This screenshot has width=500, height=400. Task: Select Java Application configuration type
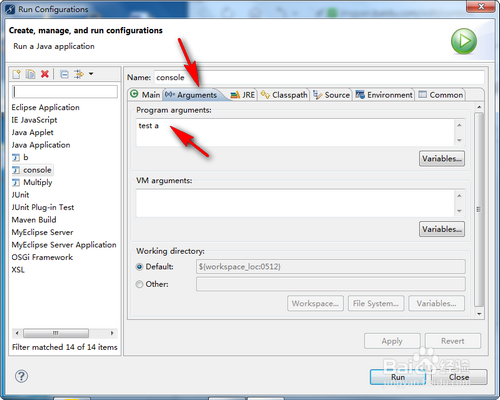tap(41, 145)
